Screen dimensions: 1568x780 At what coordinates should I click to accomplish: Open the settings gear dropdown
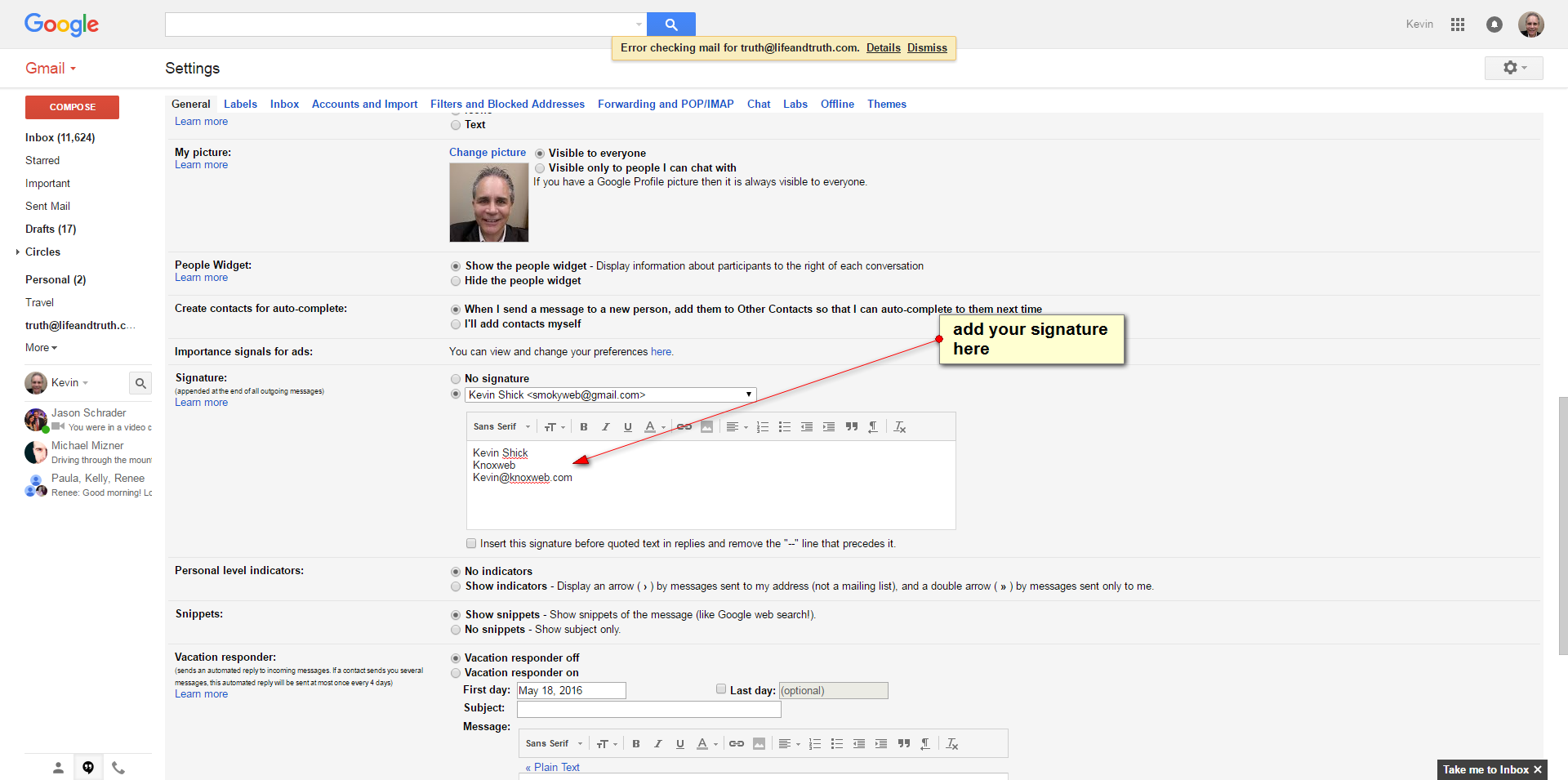(1514, 68)
